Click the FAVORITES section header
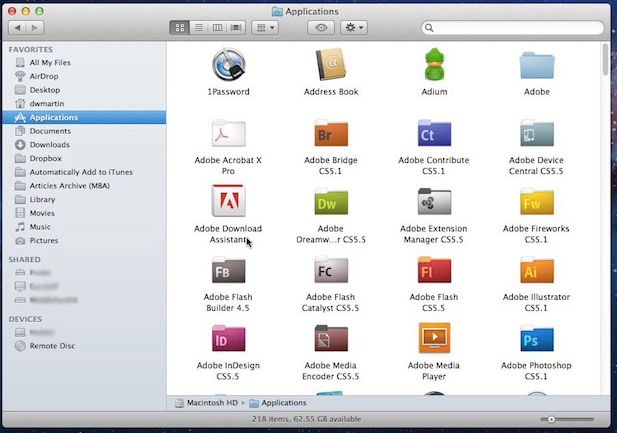The image size is (617, 433). [x=31, y=50]
